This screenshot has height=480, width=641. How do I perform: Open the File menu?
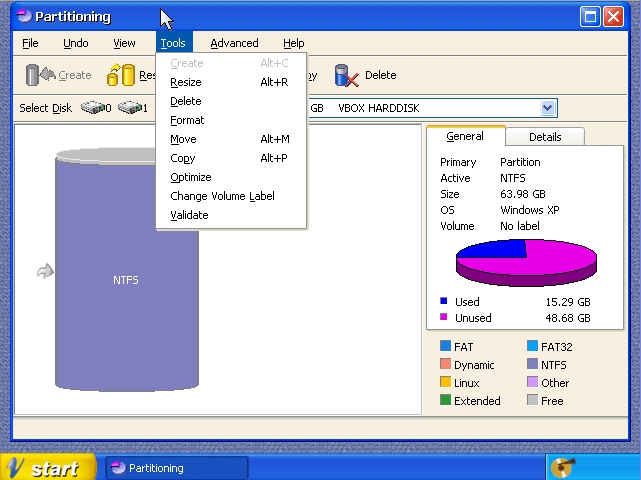pos(30,43)
